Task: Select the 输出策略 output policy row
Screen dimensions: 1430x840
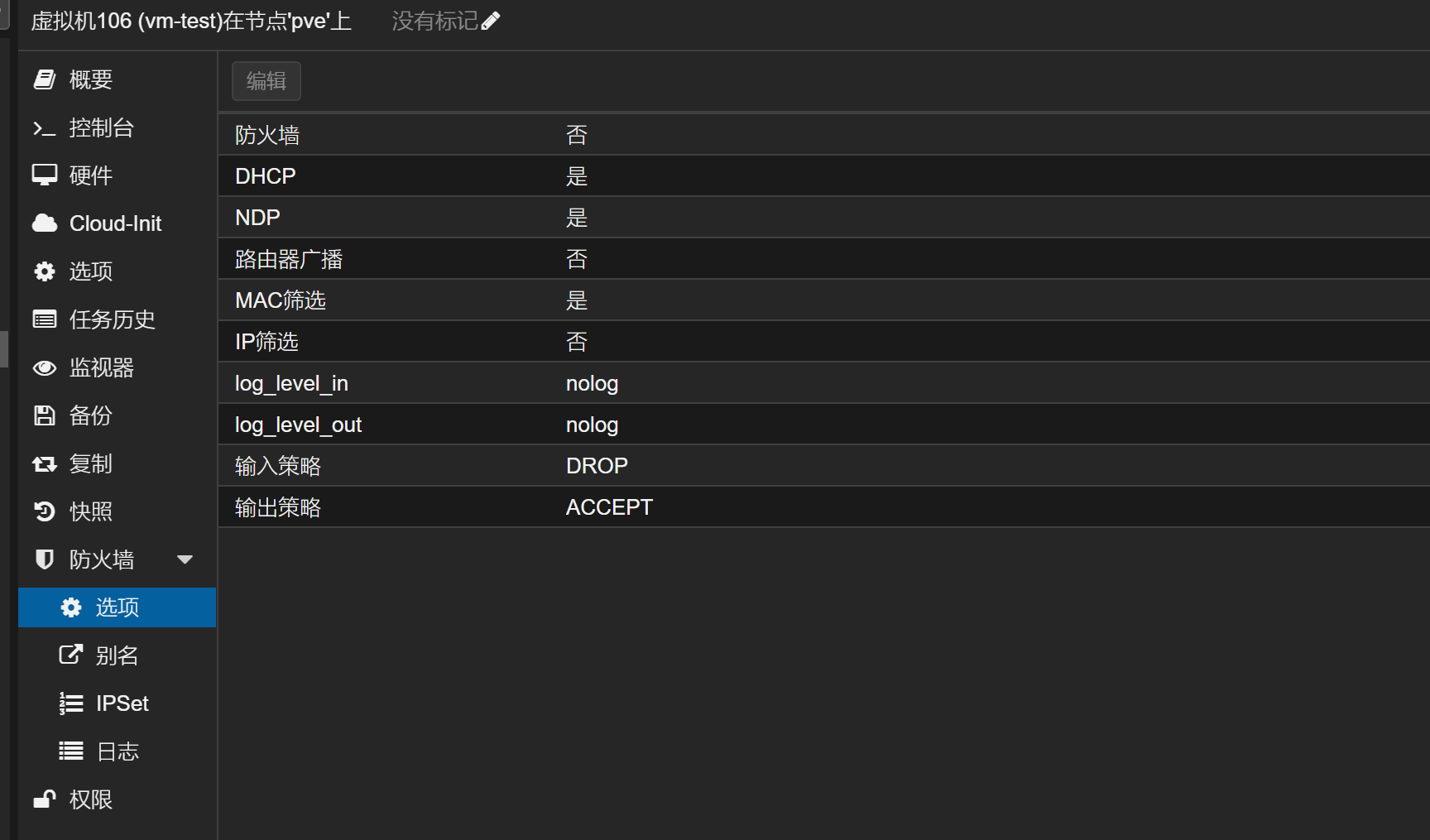Action: pos(824,506)
